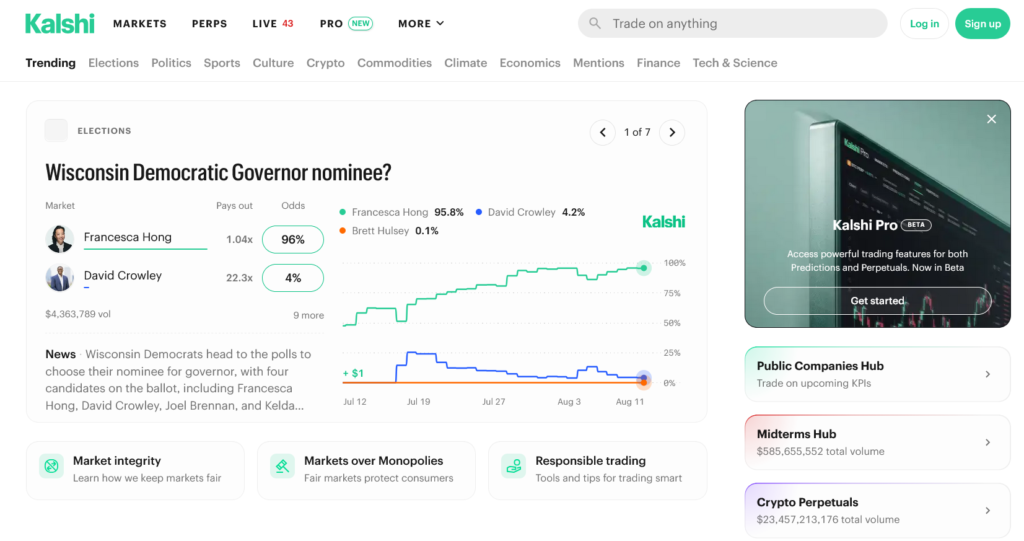This screenshot has height=541, width=1024.
Task: Open the Responsible trading card
Action: 598,470
